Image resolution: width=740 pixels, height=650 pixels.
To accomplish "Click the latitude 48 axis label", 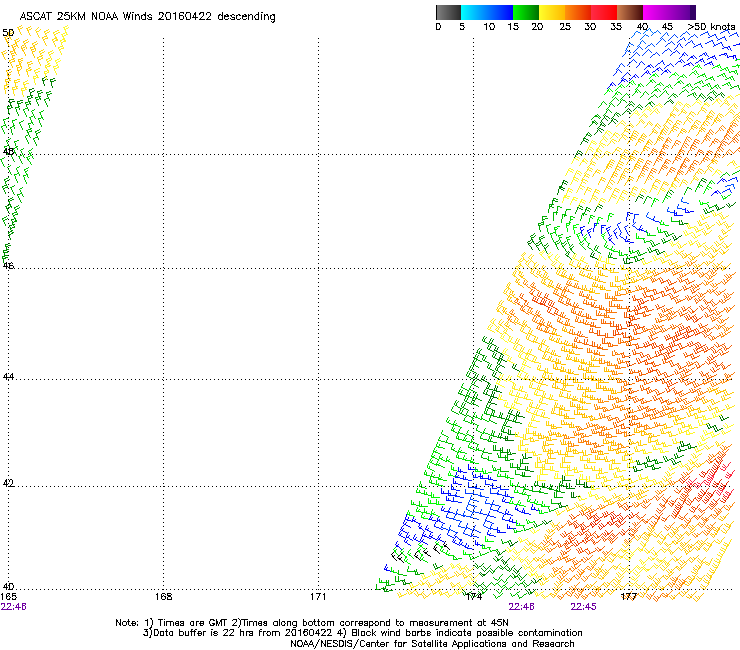I will coord(8,152).
